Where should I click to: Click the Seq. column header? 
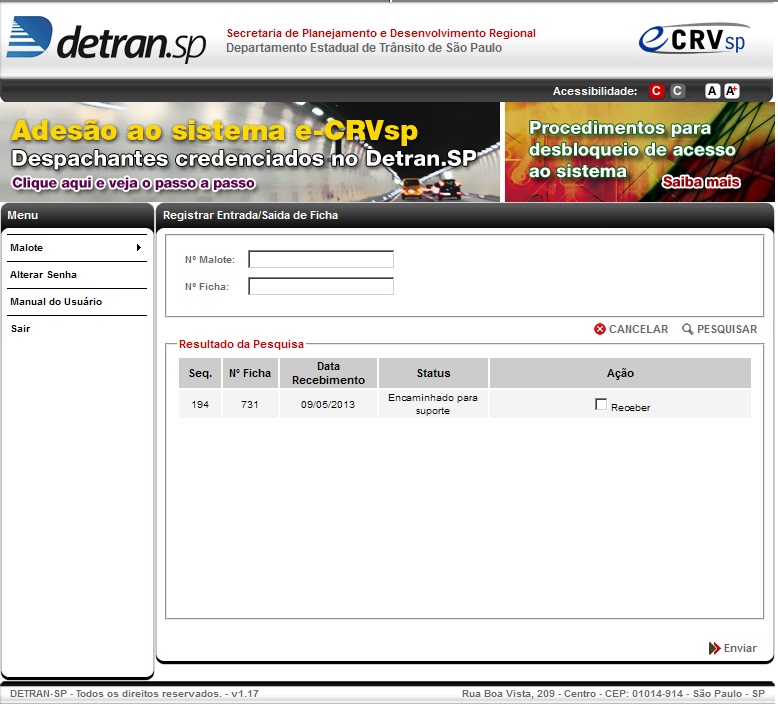[200, 373]
